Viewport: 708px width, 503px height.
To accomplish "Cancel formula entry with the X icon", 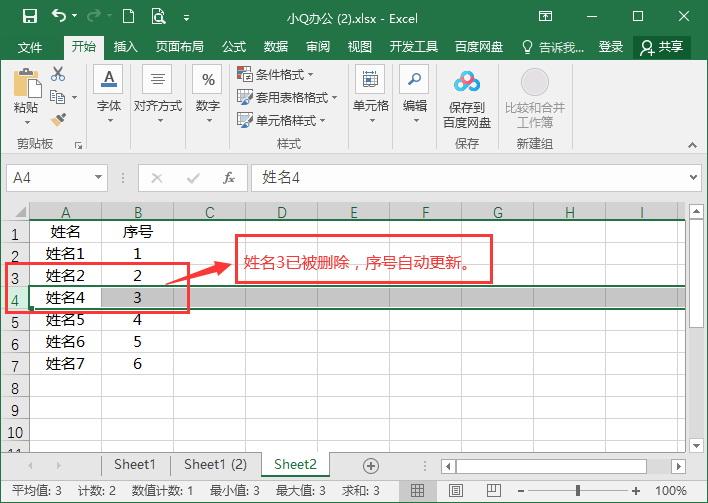I will [157, 178].
